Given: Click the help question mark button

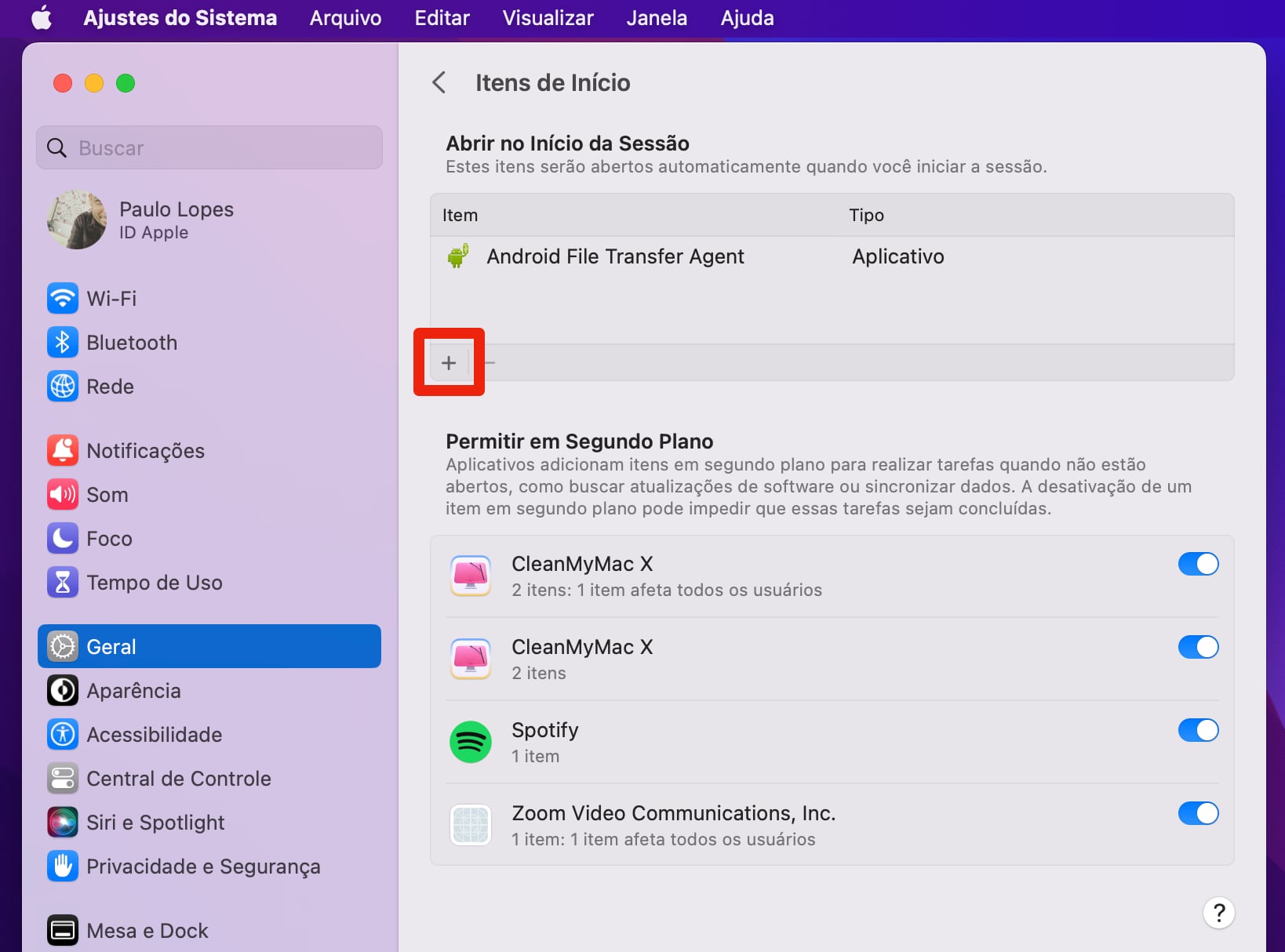Looking at the screenshot, I should tap(1218, 913).
